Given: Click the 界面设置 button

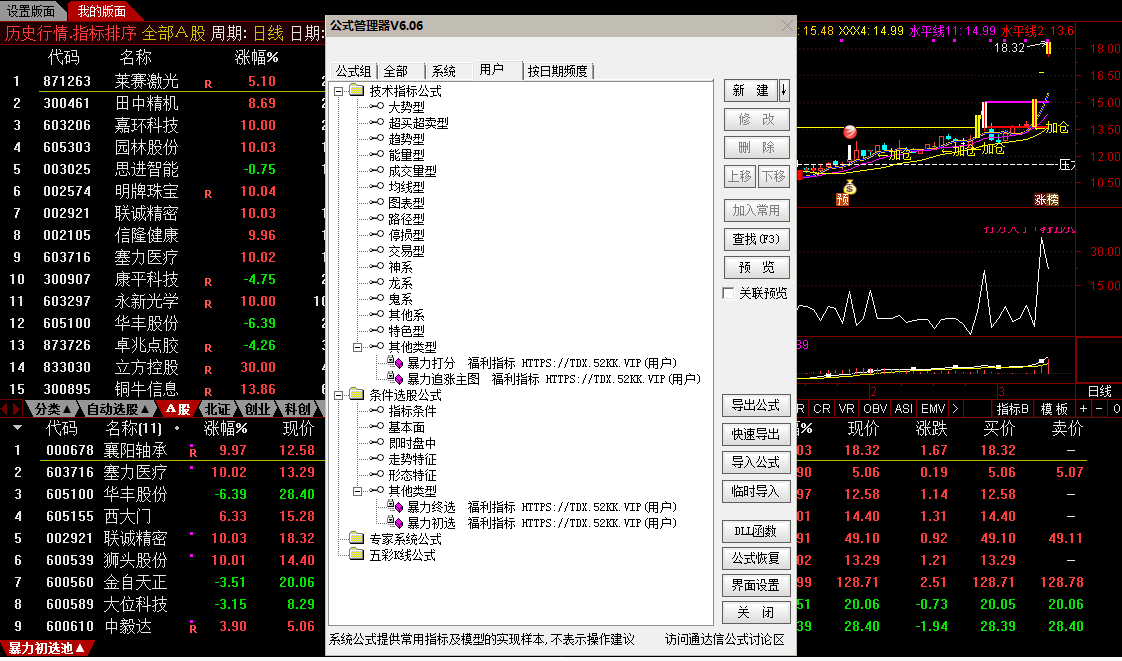Looking at the screenshot, I should [x=756, y=585].
